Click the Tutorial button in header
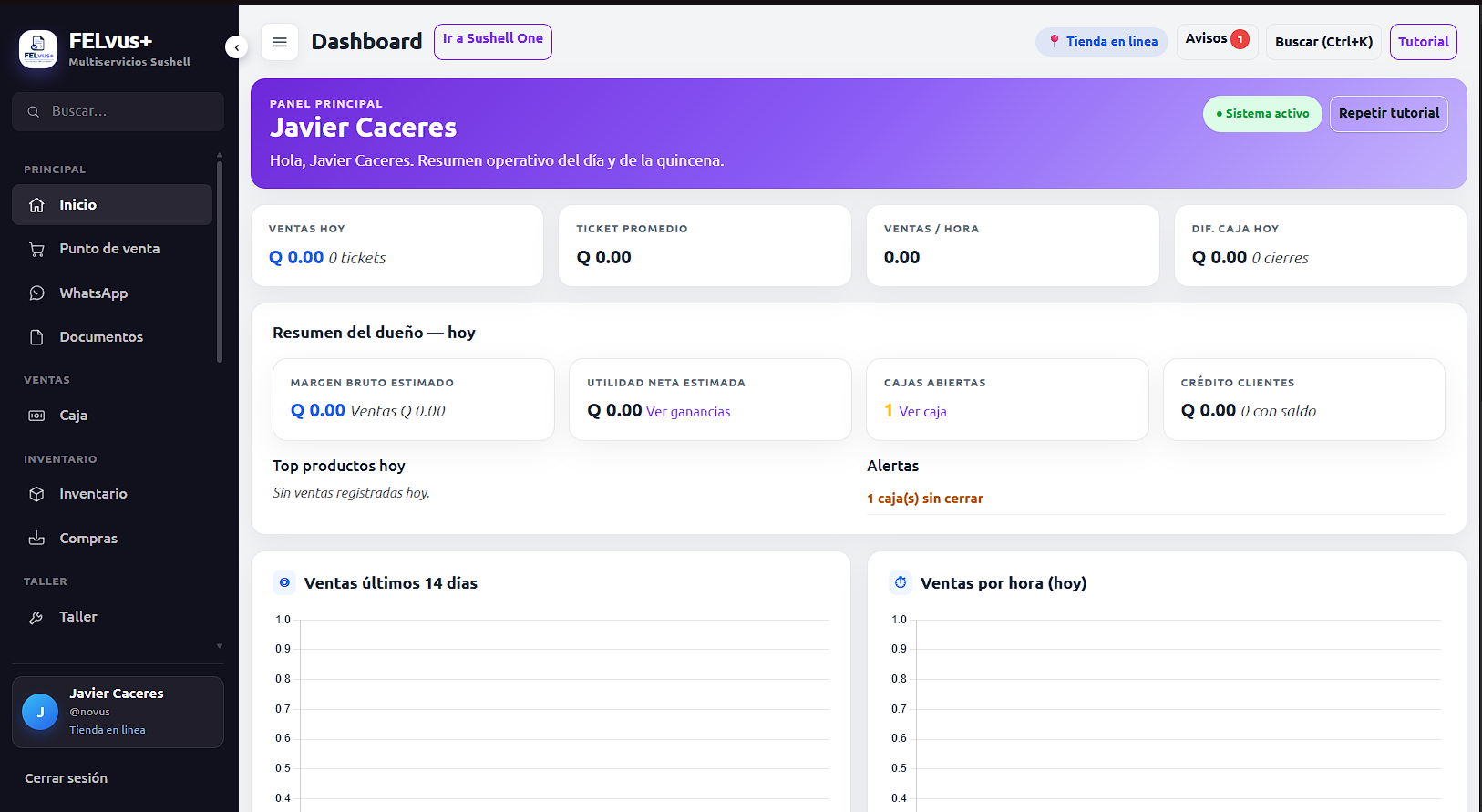Image resolution: width=1482 pixels, height=812 pixels. (x=1424, y=42)
